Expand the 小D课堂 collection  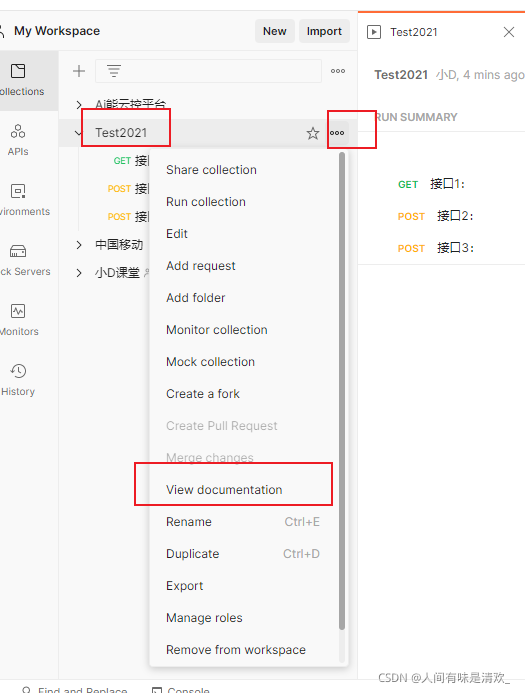click(79, 273)
